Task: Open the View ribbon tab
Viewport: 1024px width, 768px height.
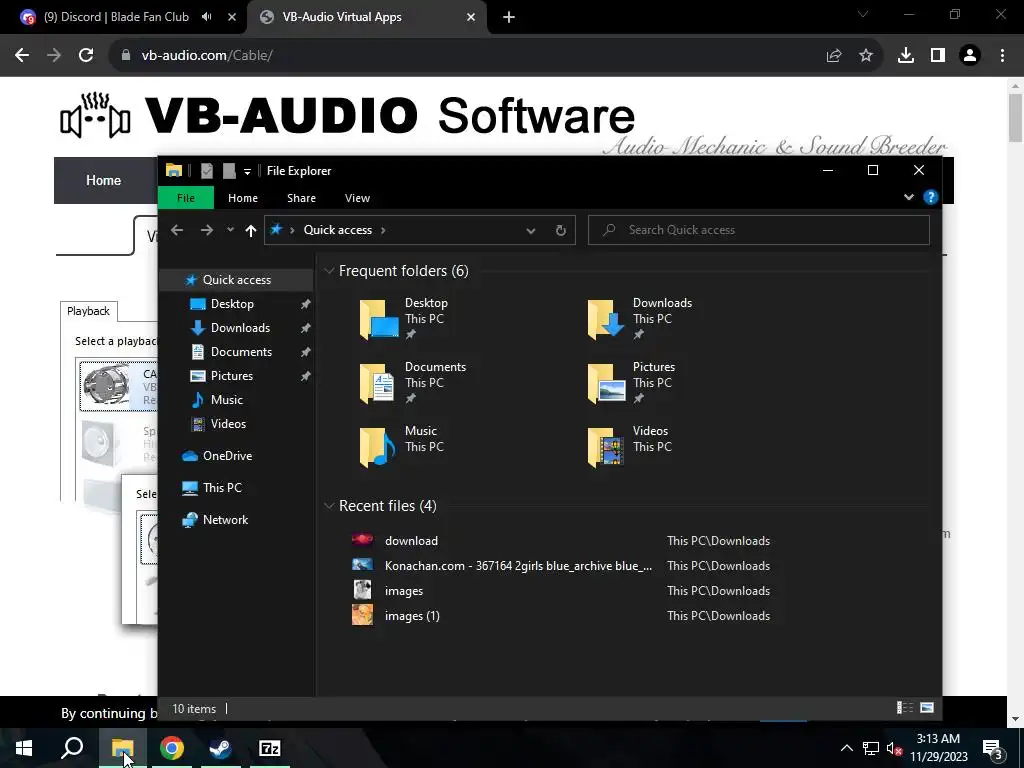Action: pyautogui.click(x=357, y=198)
